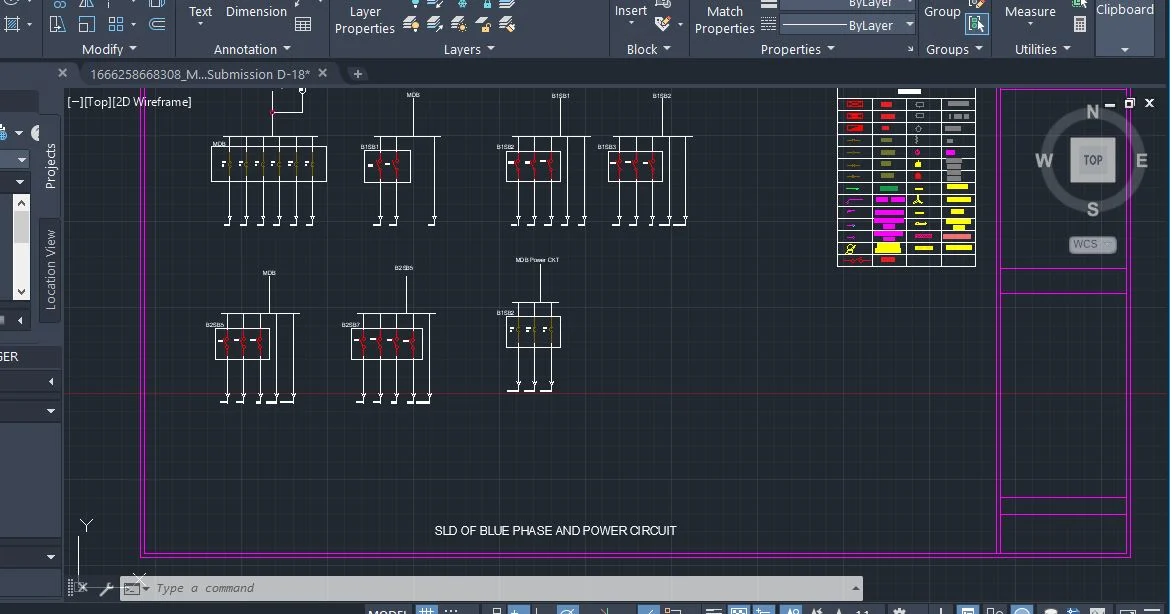This screenshot has width=1172, height=614.
Task: Click the Layer Off lightbulb icon
Action: [x=410, y=25]
